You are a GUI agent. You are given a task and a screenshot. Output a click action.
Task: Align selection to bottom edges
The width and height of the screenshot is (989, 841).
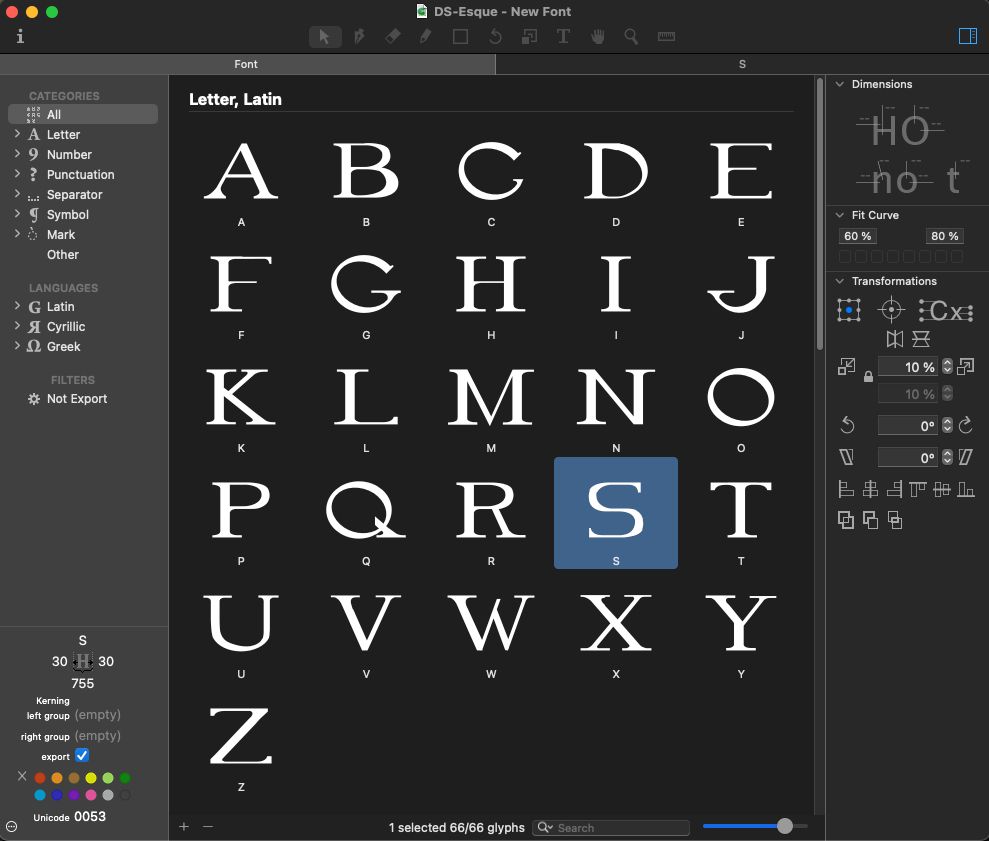tap(966, 489)
